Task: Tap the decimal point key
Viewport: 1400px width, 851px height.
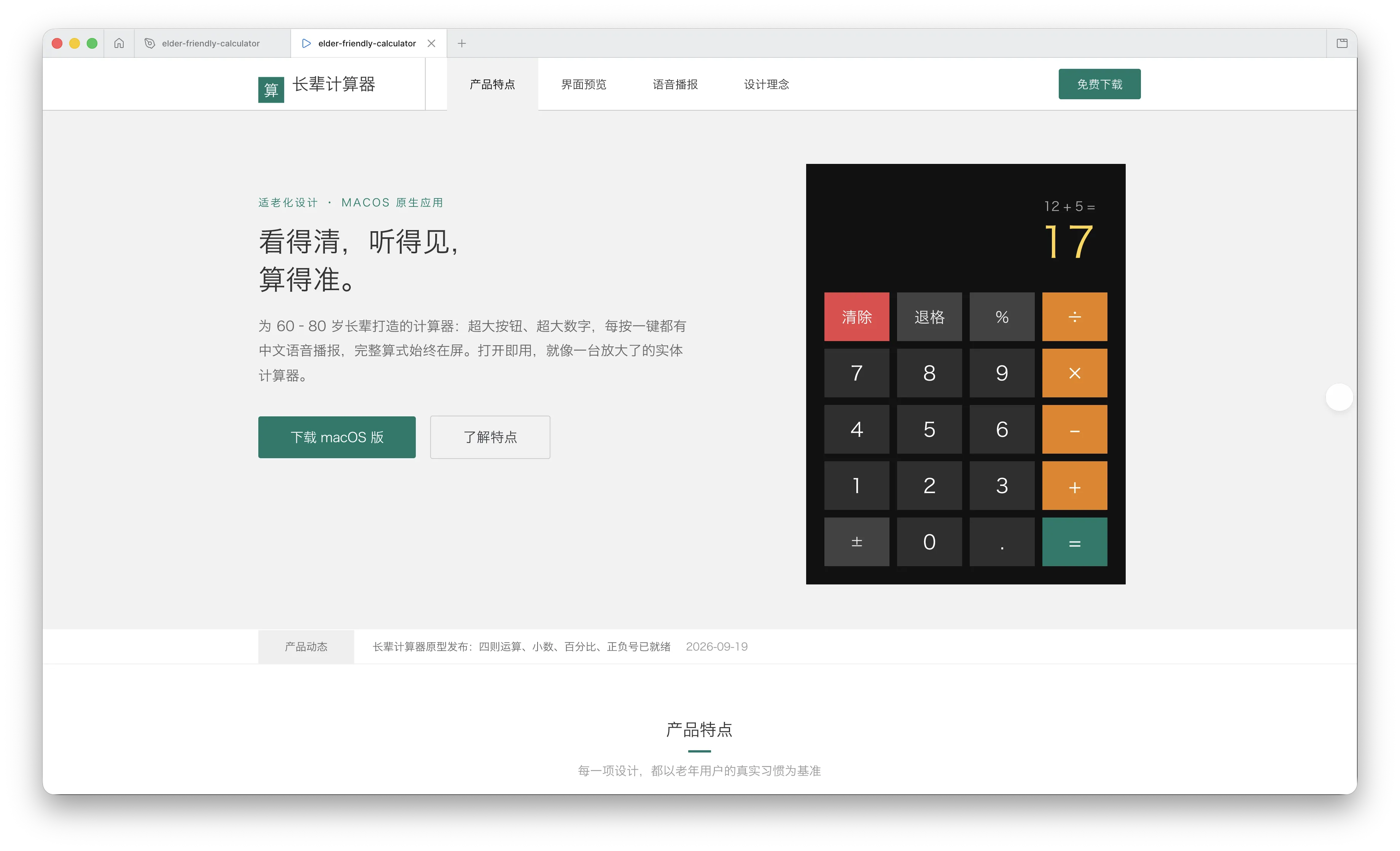Action: [x=1002, y=541]
